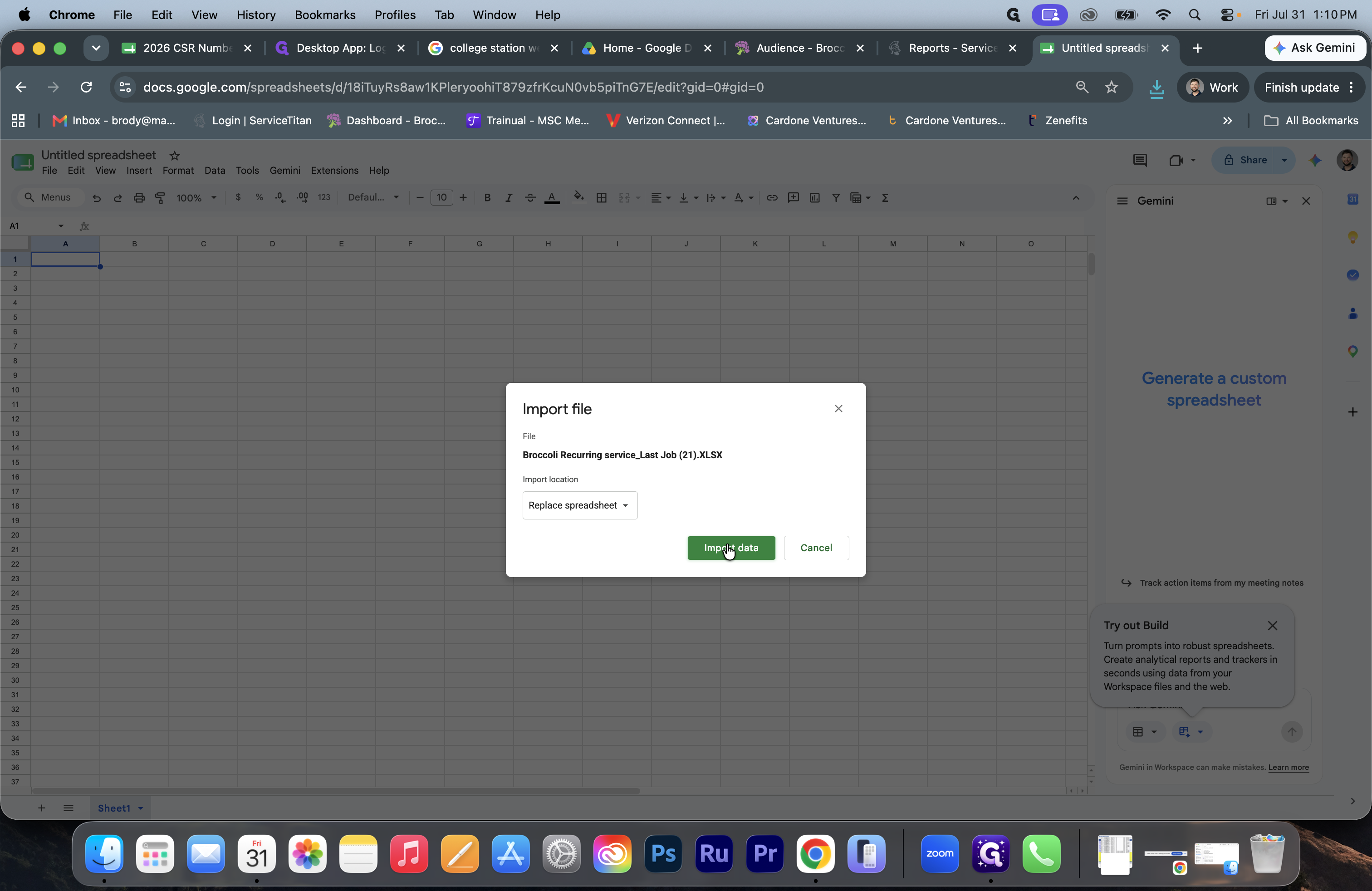Click the Share button
The width and height of the screenshot is (1372, 891).
pos(1245,160)
